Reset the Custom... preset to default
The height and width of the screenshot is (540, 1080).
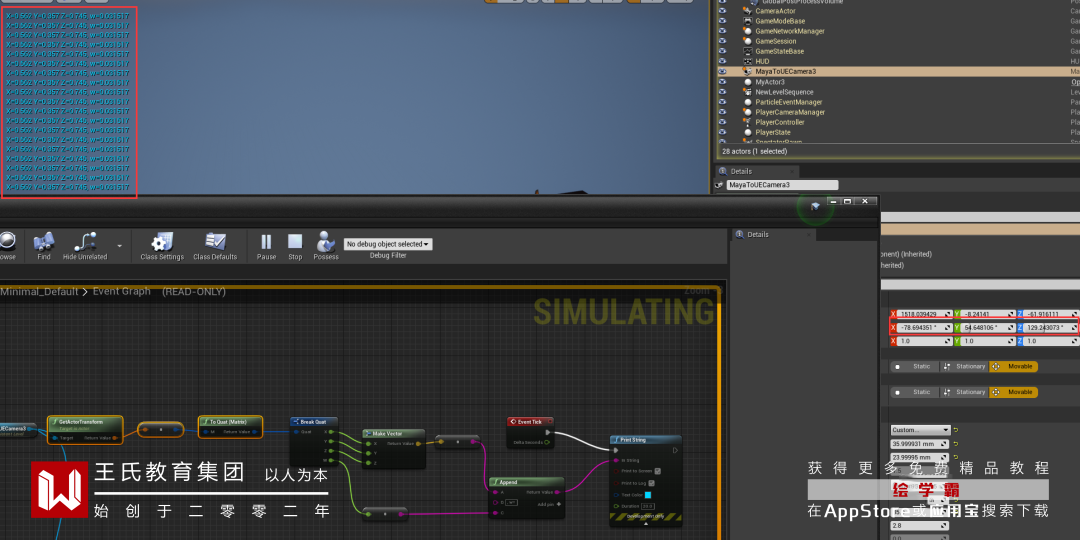pos(956,430)
